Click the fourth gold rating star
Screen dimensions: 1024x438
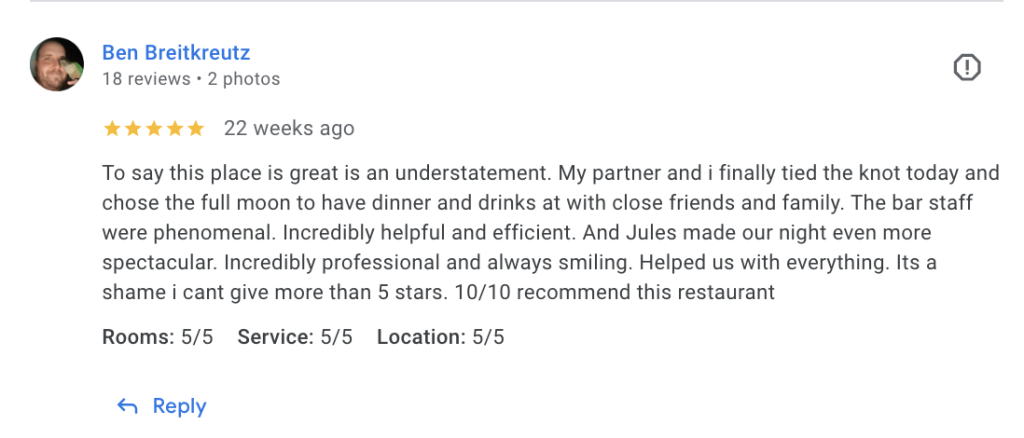point(175,129)
